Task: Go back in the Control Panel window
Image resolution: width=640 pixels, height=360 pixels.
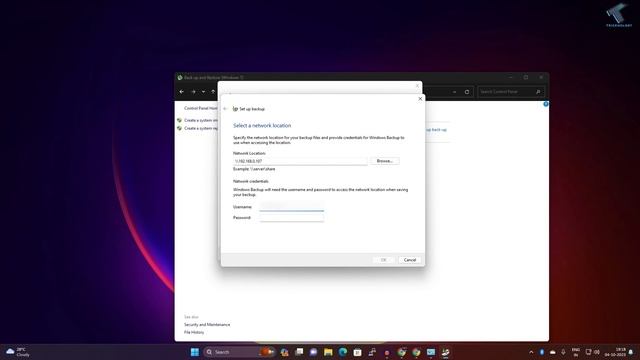Action: pos(182,92)
